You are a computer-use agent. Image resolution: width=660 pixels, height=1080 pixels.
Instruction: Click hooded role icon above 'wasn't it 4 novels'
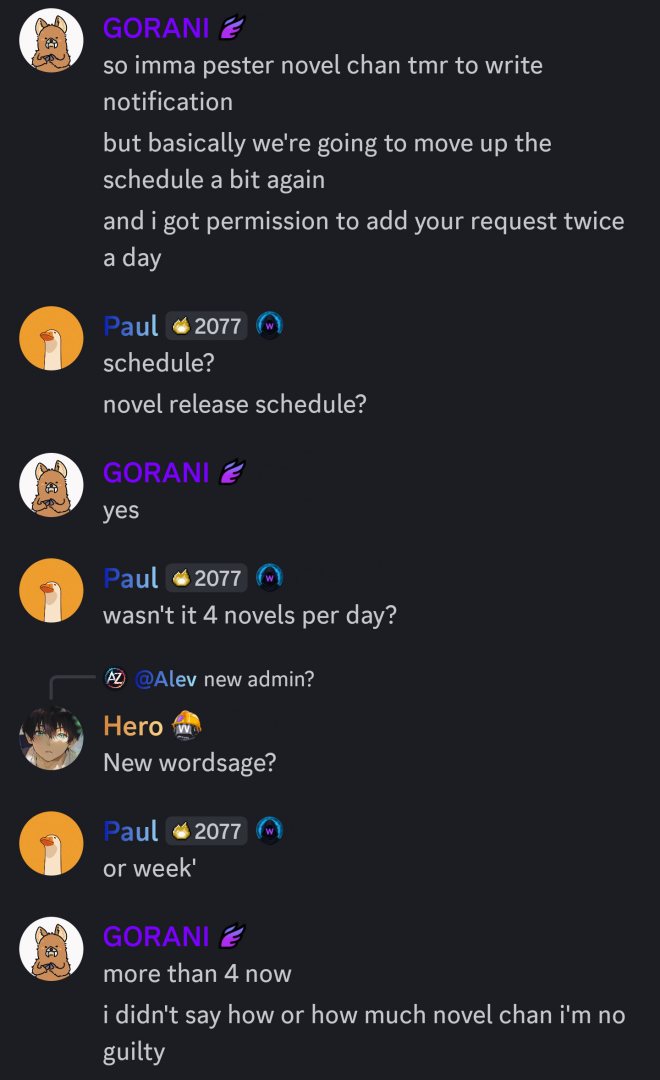(x=269, y=578)
